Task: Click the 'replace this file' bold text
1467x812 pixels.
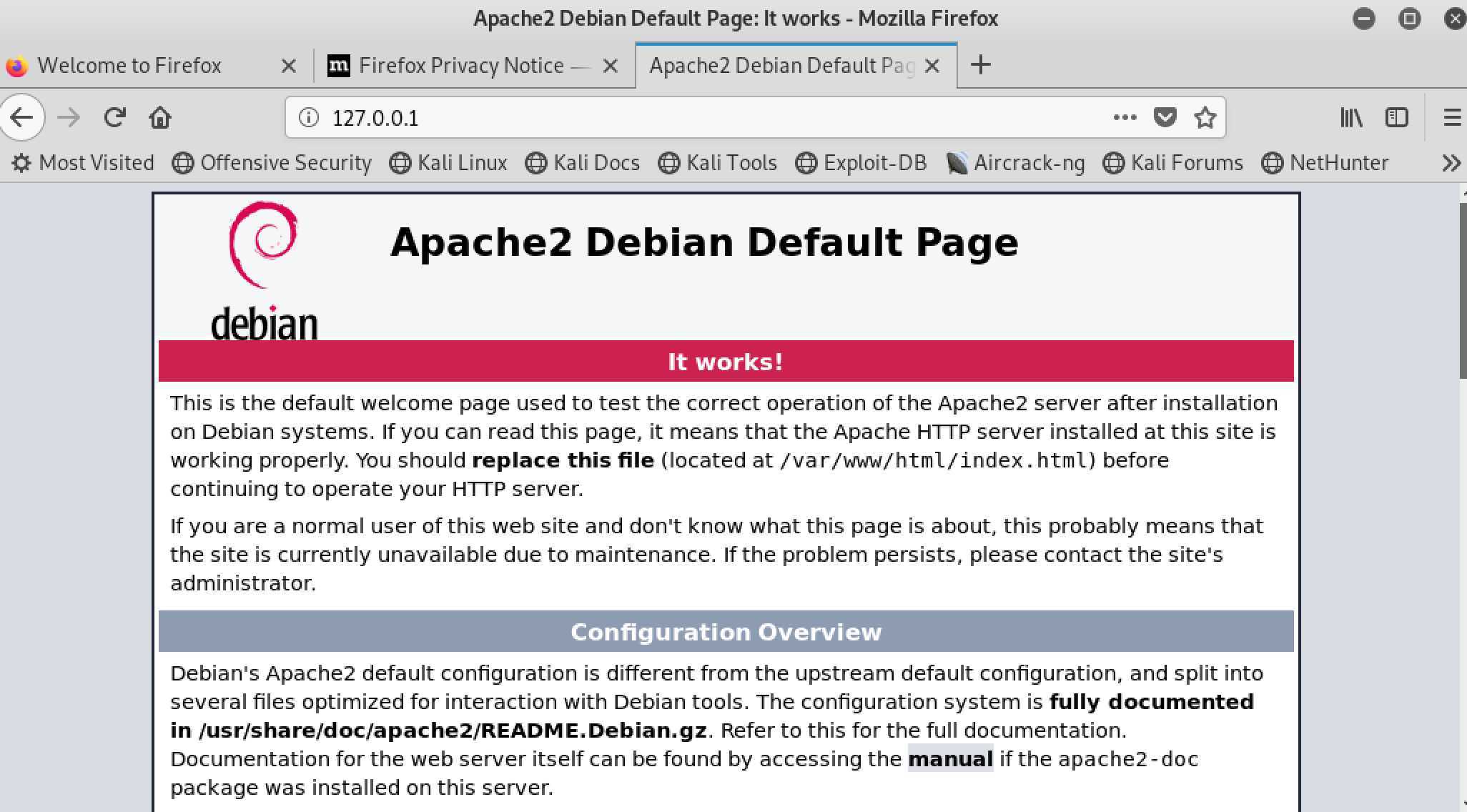Action: [563, 460]
